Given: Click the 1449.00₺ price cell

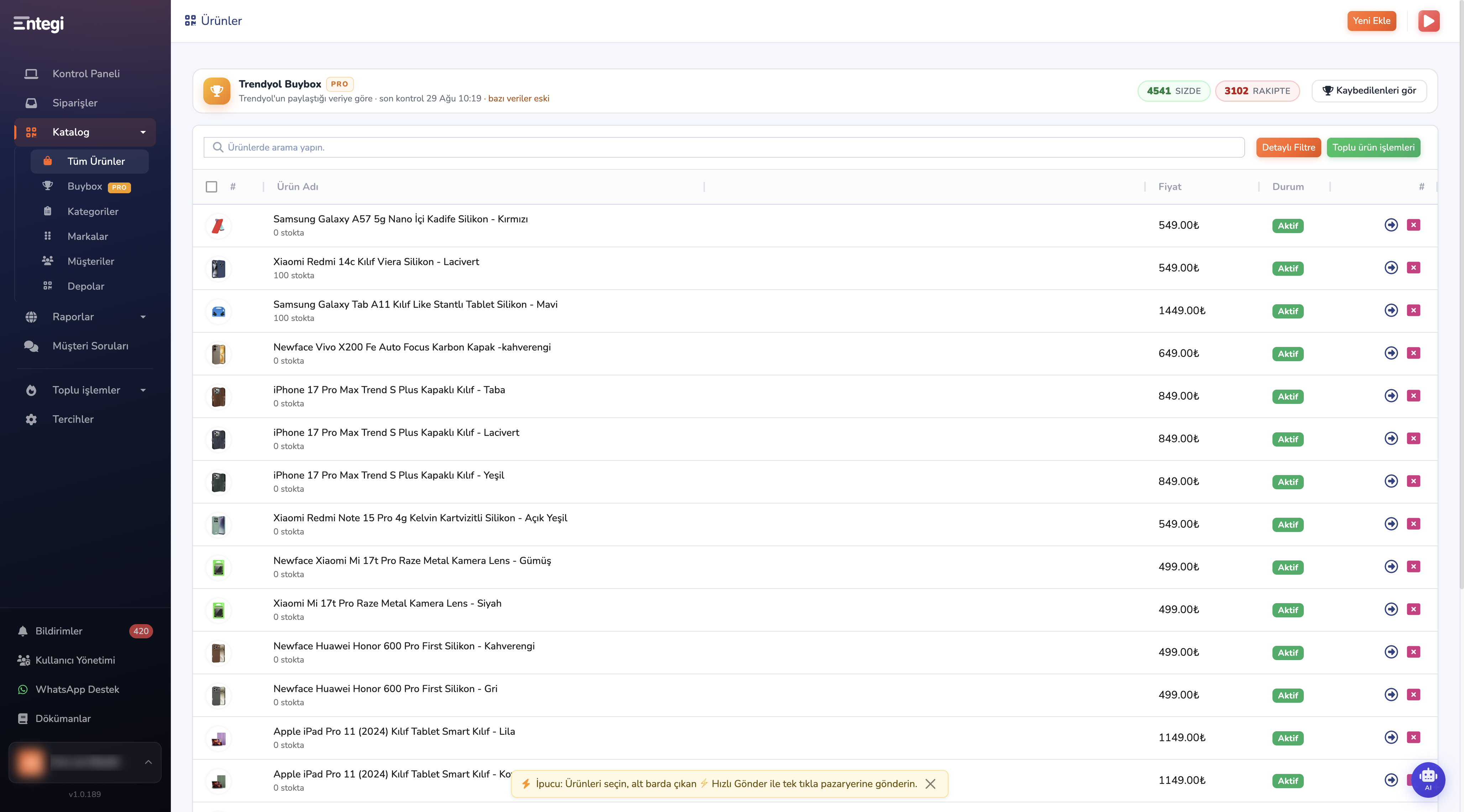Looking at the screenshot, I should pyautogui.click(x=1182, y=311).
